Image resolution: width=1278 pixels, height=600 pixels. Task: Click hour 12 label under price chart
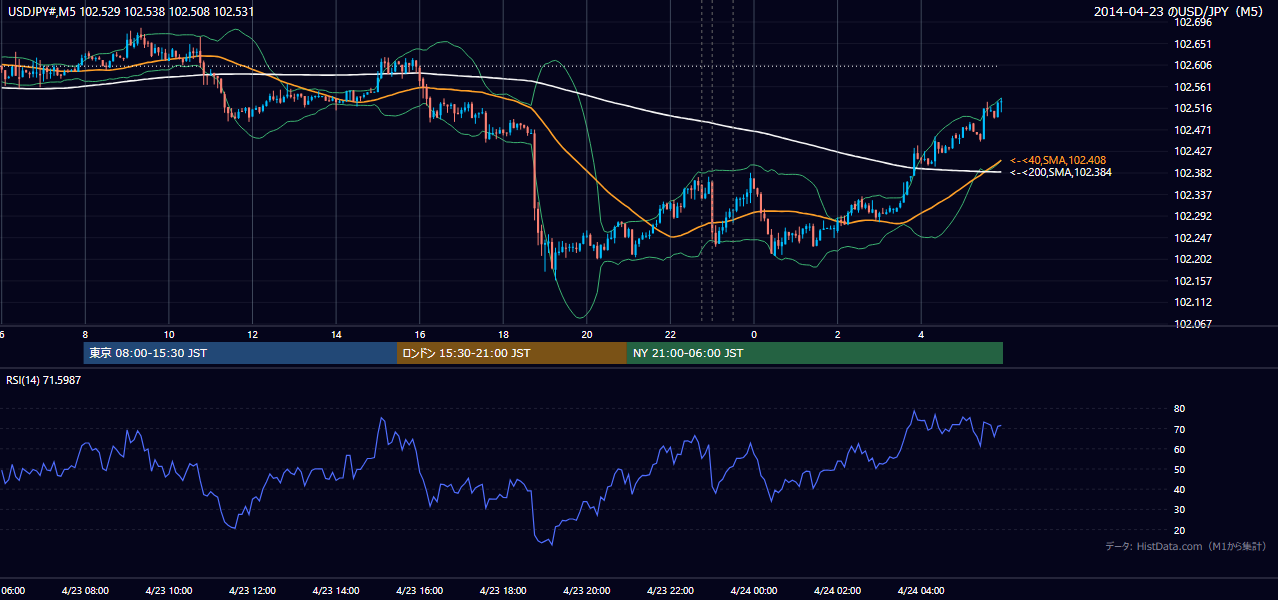coord(253,334)
